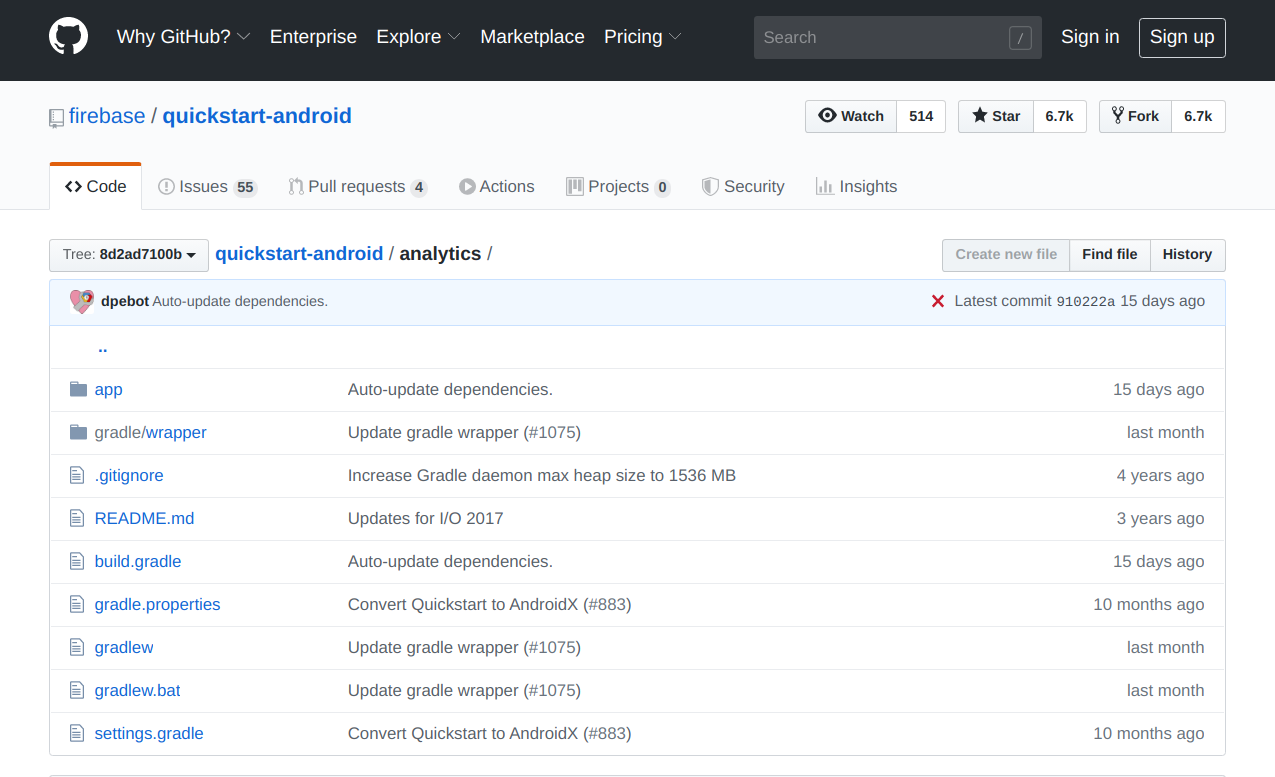This screenshot has height=777, width=1275.
Task: Focus the Search input field
Action: pyautogui.click(x=898, y=38)
